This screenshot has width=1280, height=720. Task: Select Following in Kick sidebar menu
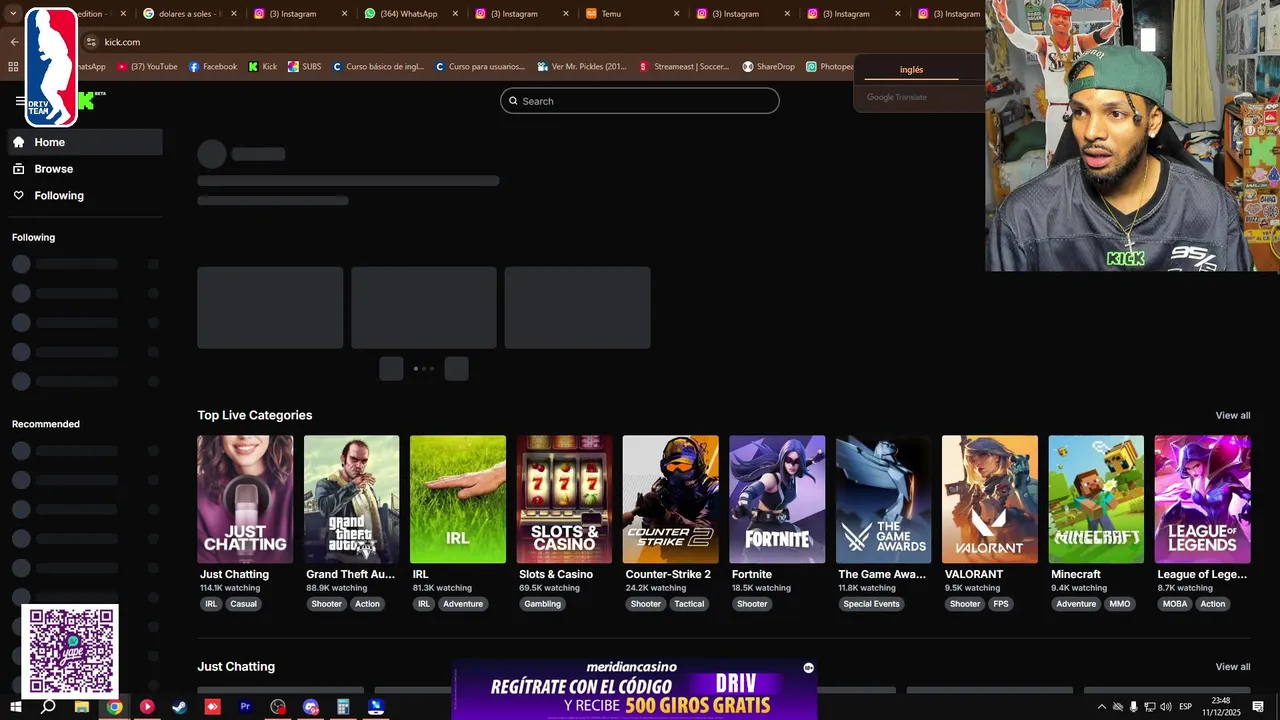85,196
